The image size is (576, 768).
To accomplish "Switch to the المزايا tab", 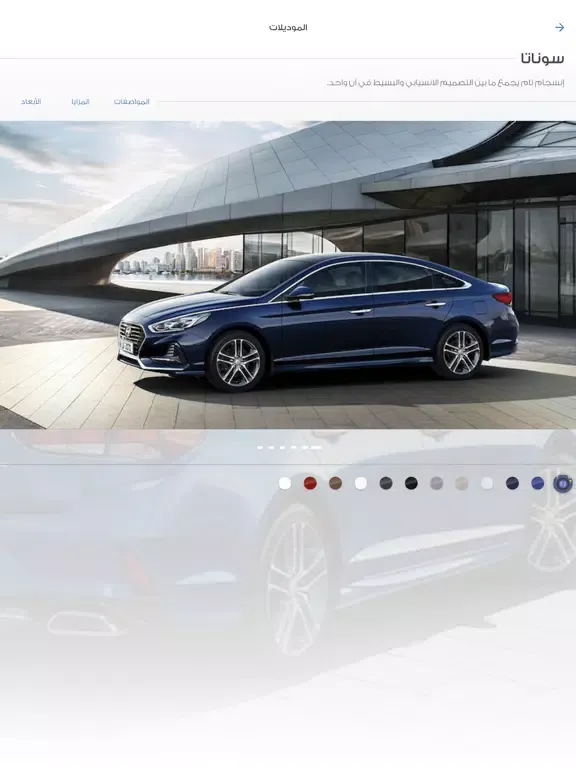I will coord(80,101).
